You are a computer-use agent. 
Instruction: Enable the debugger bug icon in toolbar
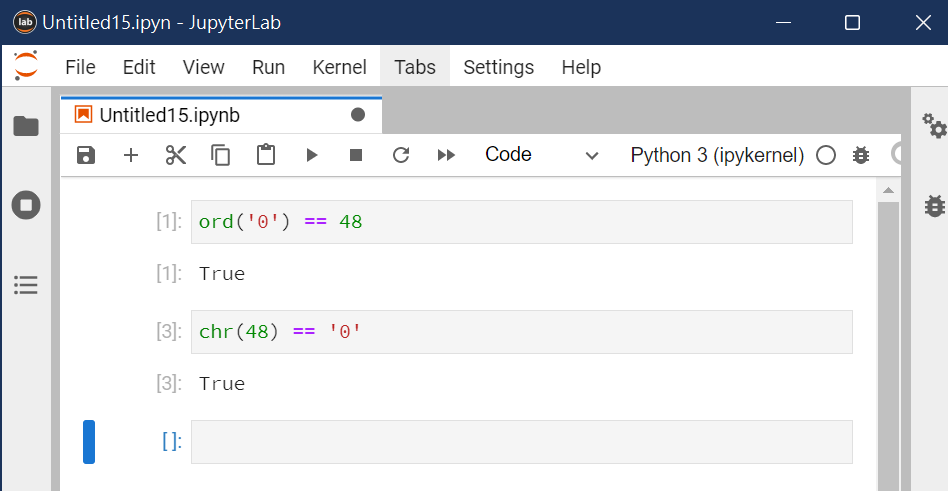[x=860, y=155]
